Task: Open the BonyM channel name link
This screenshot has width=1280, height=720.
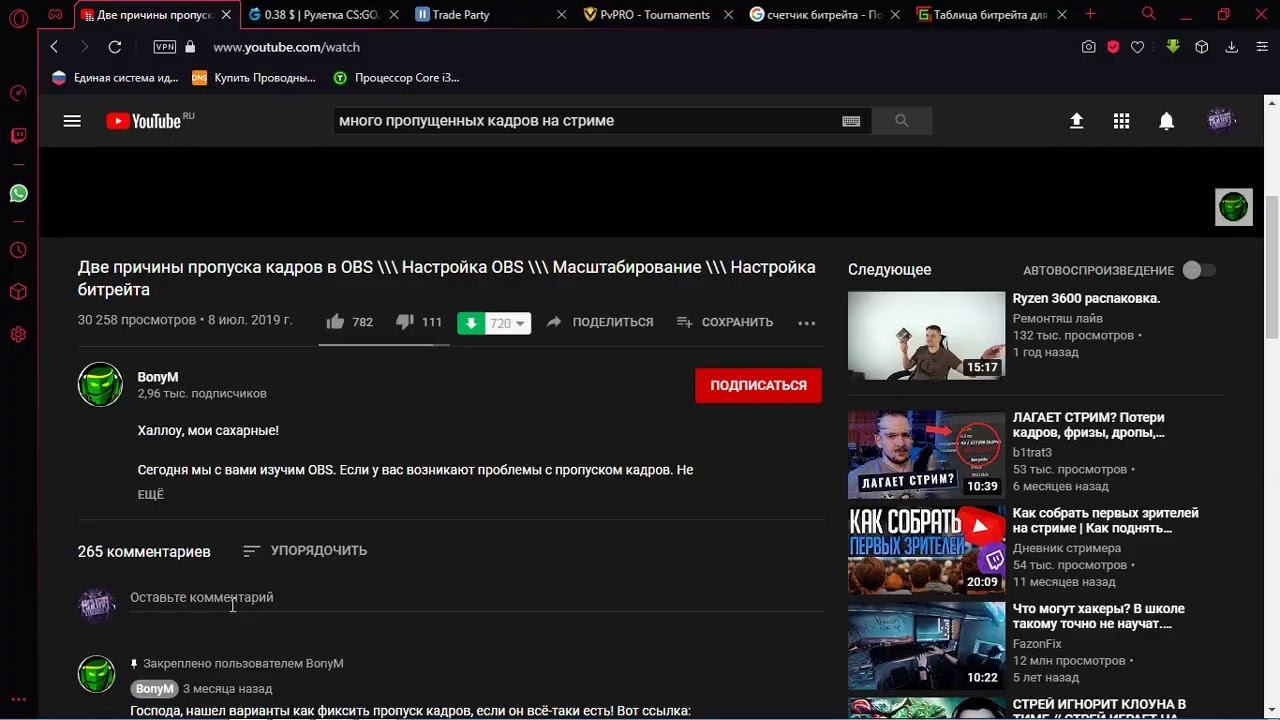Action: (x=158, y=377)
